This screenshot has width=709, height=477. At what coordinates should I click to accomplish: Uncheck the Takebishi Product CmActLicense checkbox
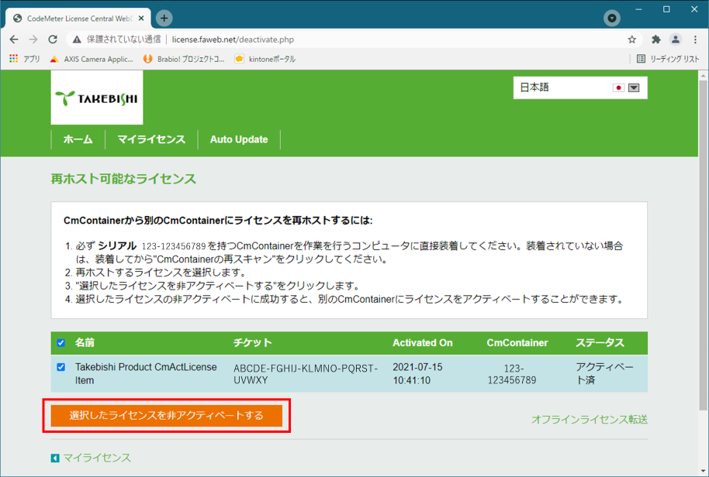(61, 367)
